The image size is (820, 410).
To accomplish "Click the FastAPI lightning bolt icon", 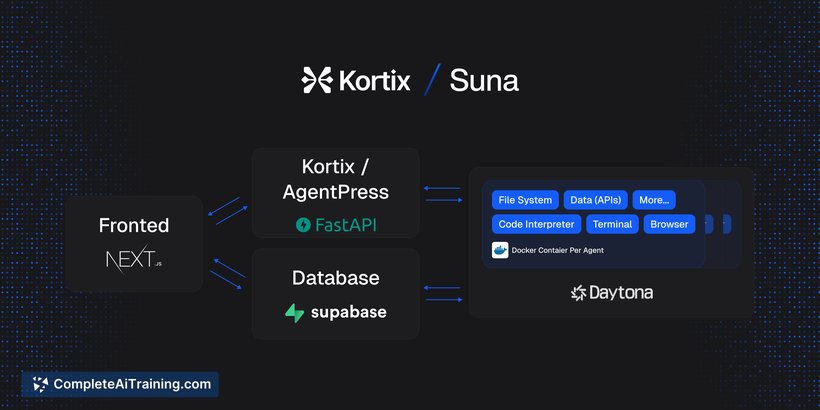I will tap(303, 225).
